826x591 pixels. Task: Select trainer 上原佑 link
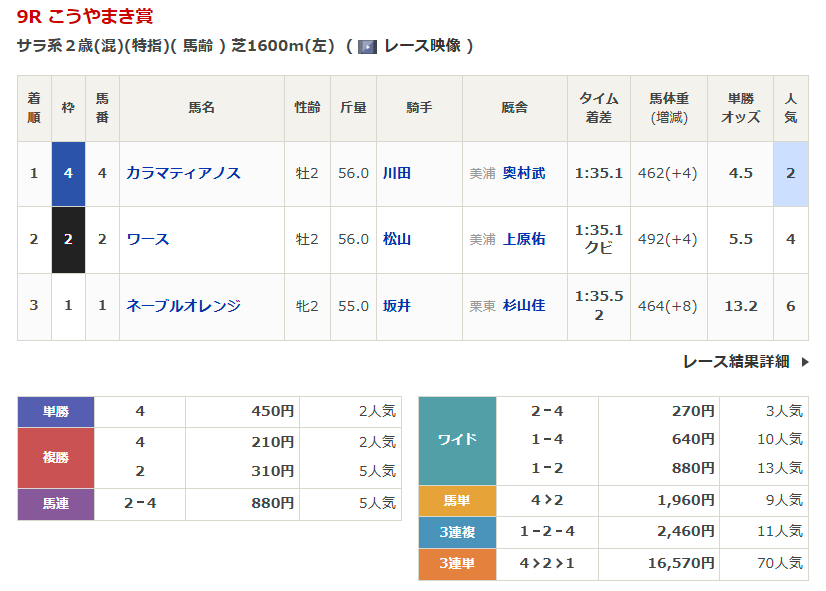(524, 239)
